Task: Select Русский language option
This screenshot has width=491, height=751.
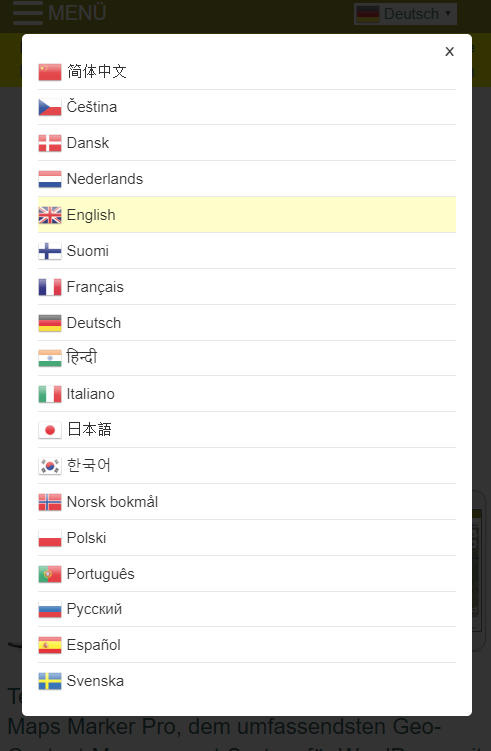Action: (x=247, y=609)
